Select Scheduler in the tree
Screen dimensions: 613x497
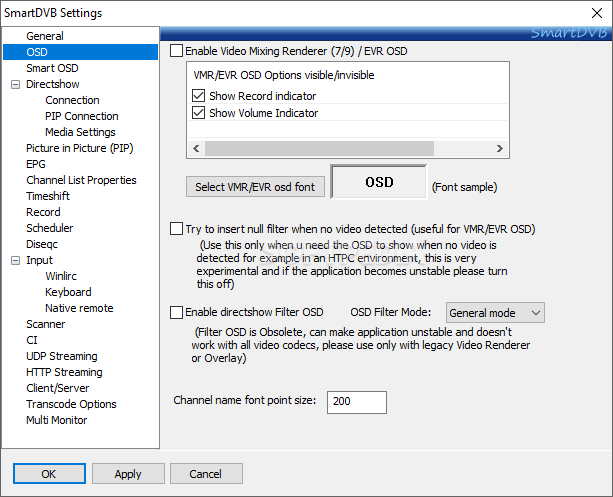[50, 228]
